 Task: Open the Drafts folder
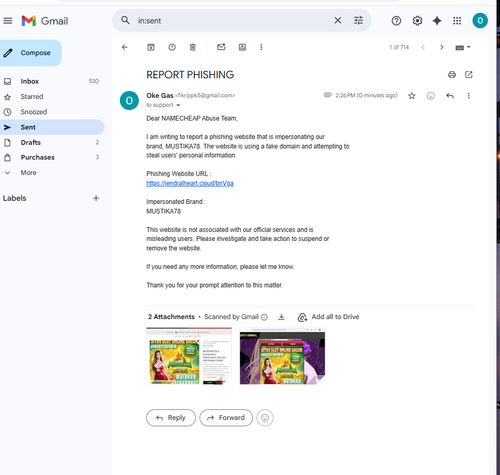click(52, 143)
